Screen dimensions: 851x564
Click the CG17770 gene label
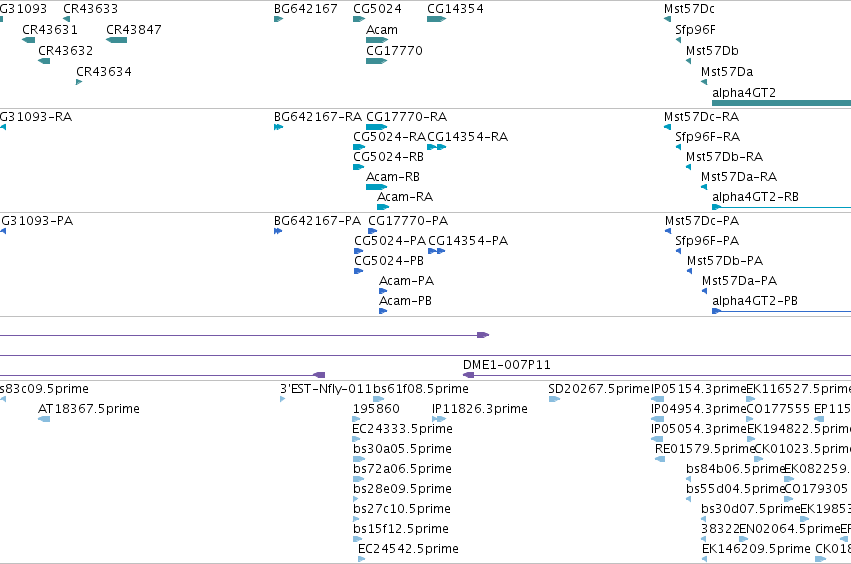[394, 50]
